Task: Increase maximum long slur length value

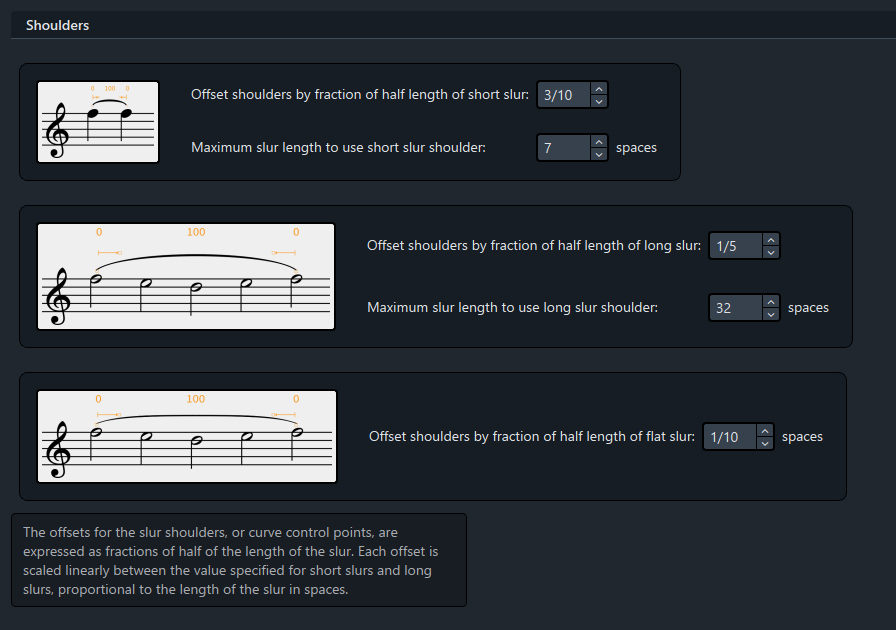Action: [x=771, y=302]
